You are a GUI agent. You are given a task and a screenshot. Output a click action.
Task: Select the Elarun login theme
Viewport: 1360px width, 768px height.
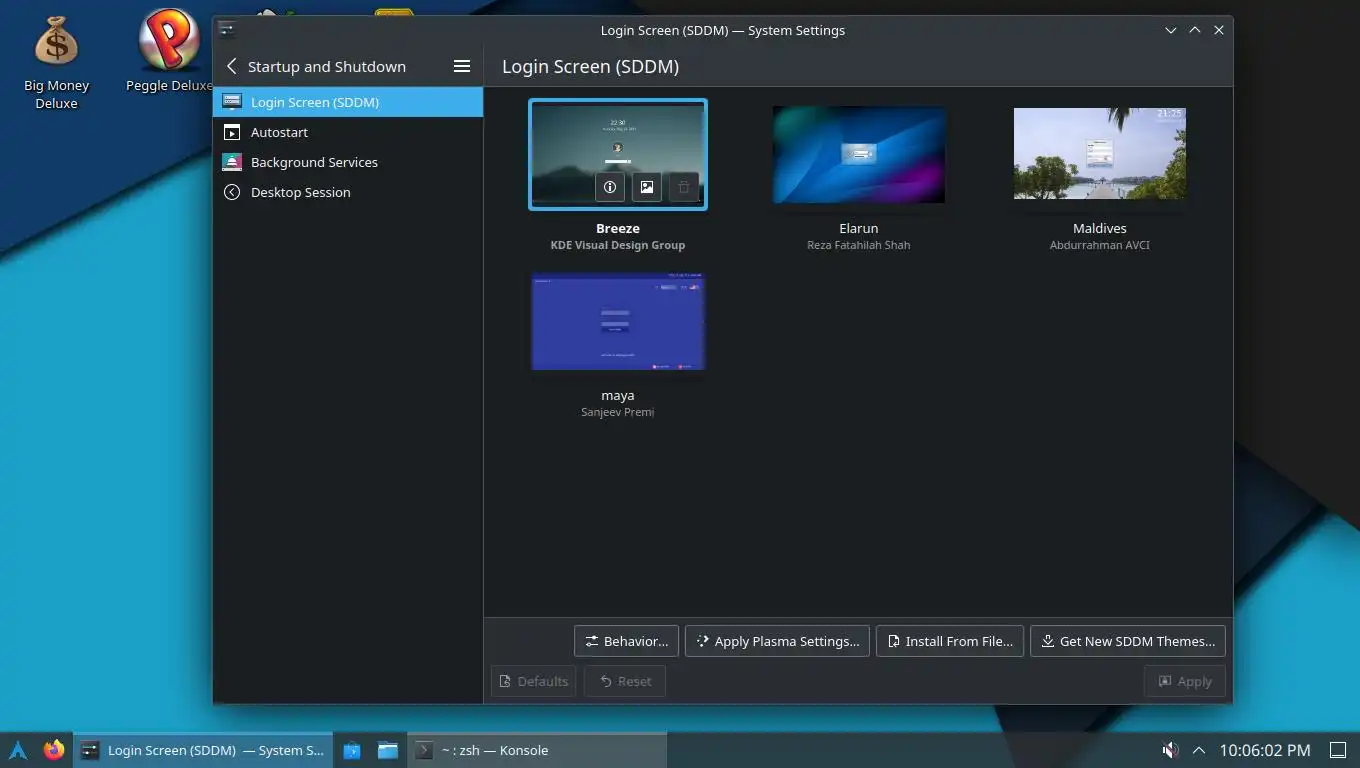(x=859, y=155)
